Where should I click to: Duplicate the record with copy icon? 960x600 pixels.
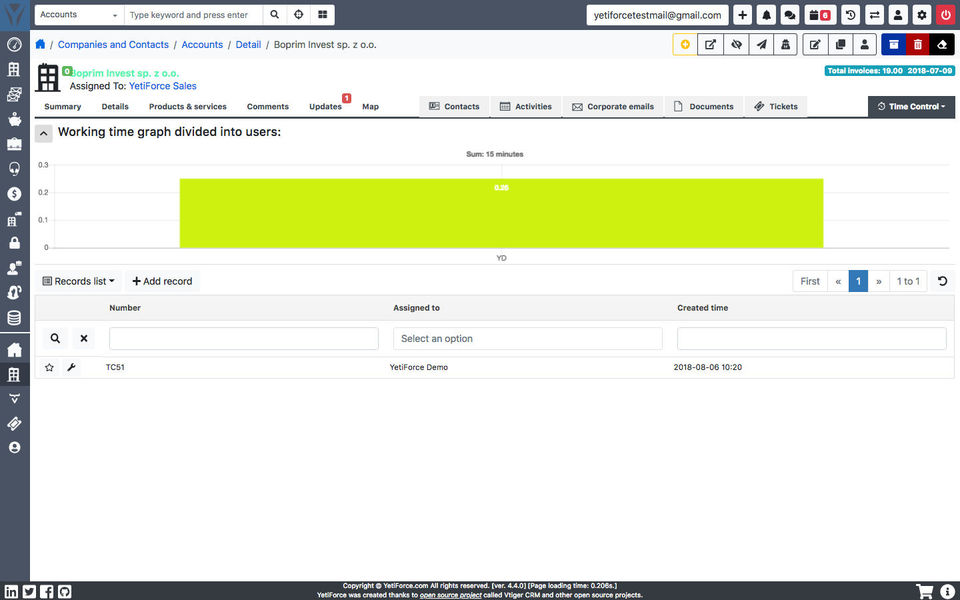tap(840, 45)
